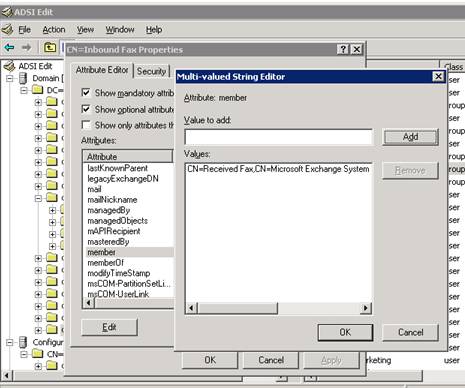
Task: Open the View menu
Action: point(85,30)
